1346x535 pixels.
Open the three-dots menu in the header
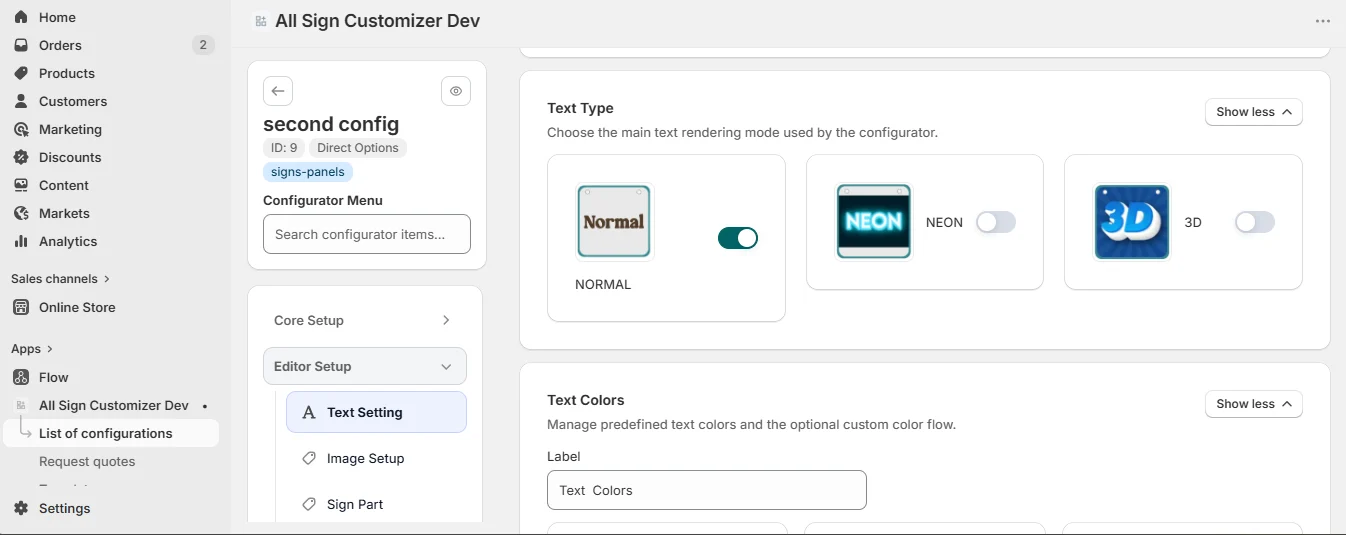point(1322,21)
